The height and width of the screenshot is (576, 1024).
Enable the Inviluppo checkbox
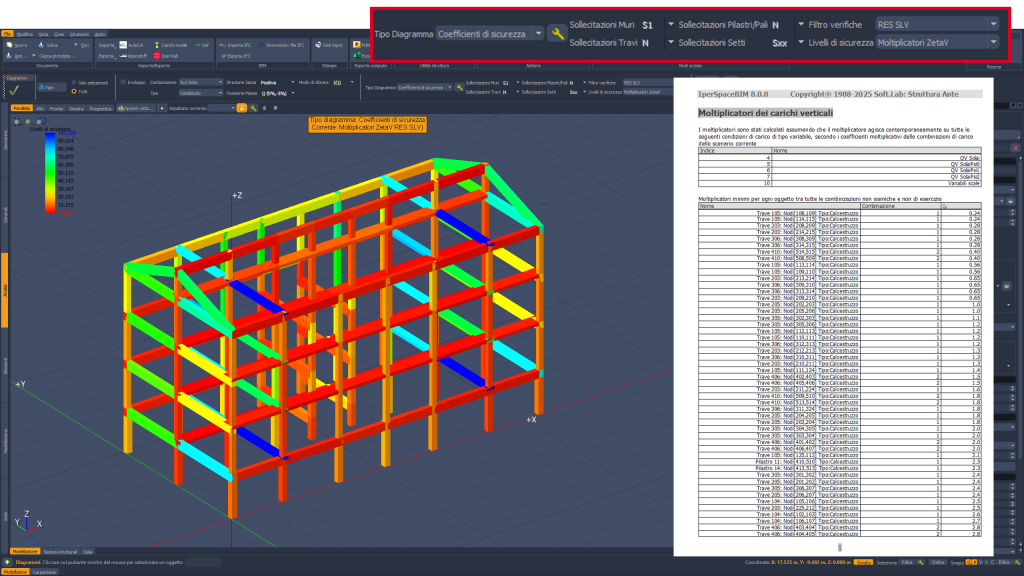123,82
